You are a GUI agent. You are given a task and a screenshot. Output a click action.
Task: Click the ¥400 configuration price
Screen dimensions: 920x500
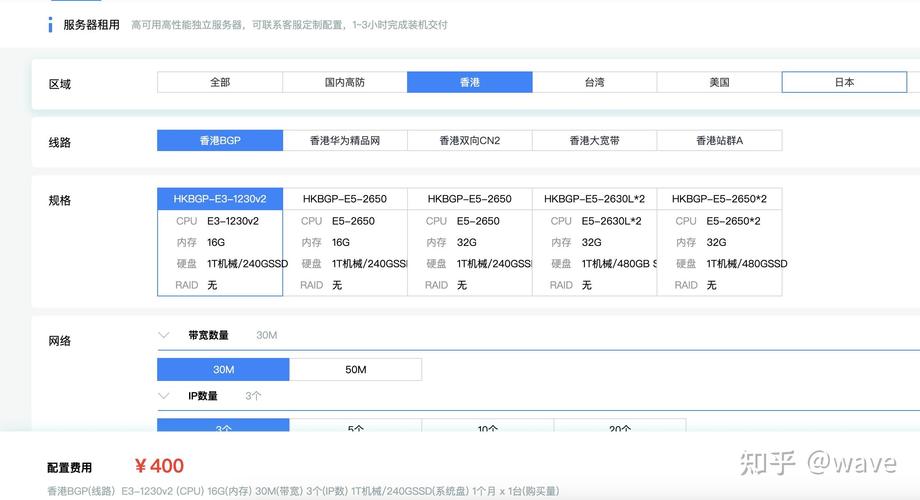pyautogui.click(x=159, y=466)
